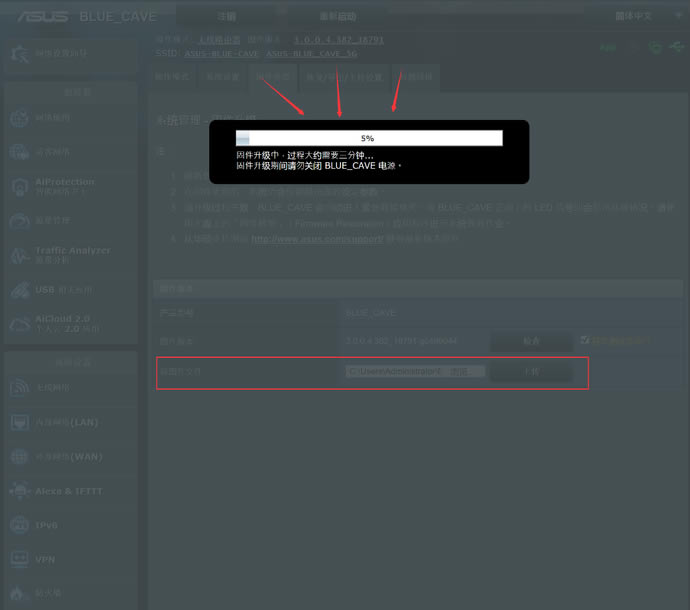Open the traffic manager (流量管理) icon
The height and width of the screenshot is (610, 690).
point(19,220)
